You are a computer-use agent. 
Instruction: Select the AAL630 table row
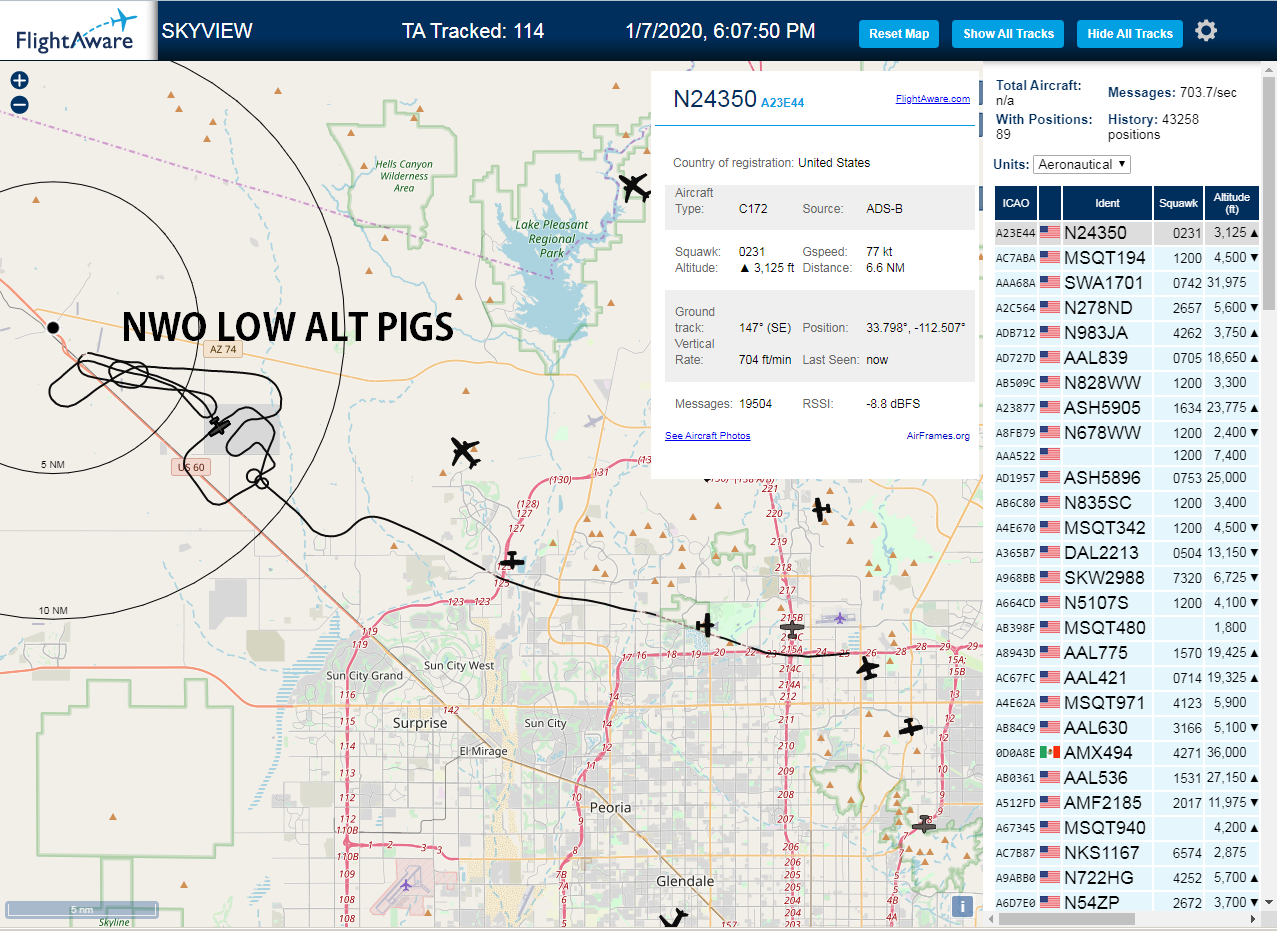[1128, 727]
